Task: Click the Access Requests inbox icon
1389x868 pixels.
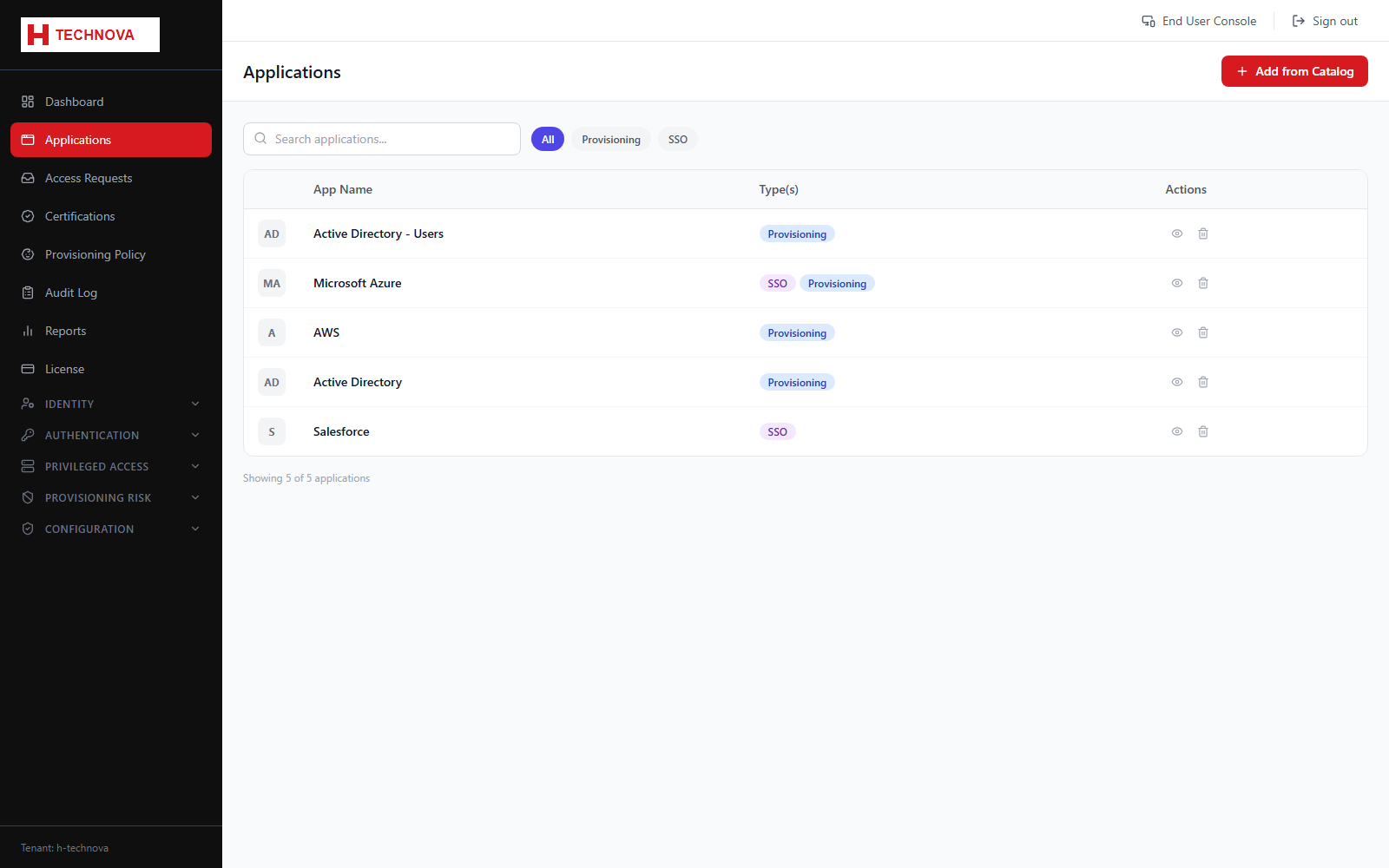Action: (x=28, y=178)
